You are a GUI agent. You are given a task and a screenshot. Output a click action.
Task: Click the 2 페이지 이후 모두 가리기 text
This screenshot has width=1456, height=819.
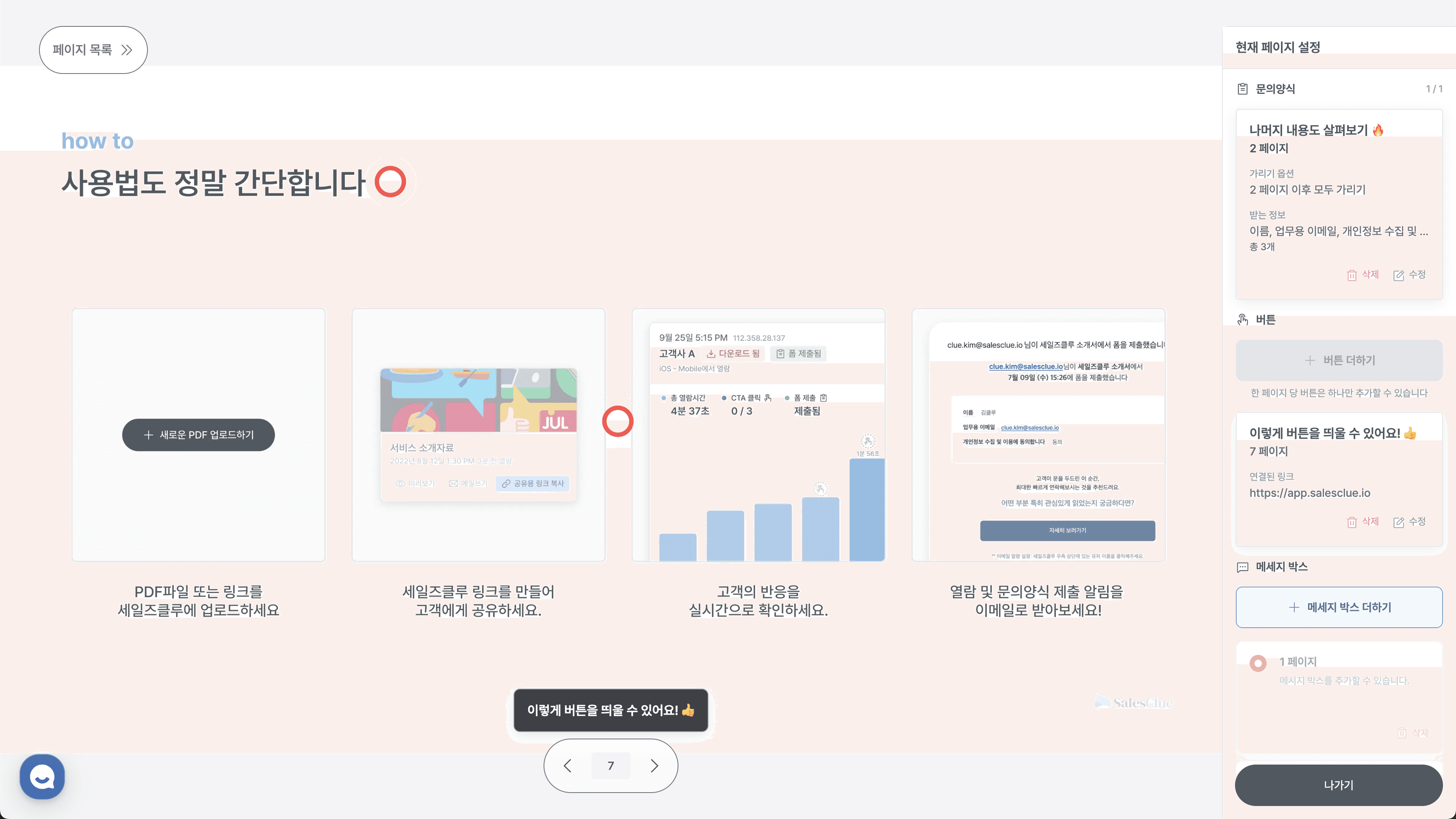(1307, 190)
